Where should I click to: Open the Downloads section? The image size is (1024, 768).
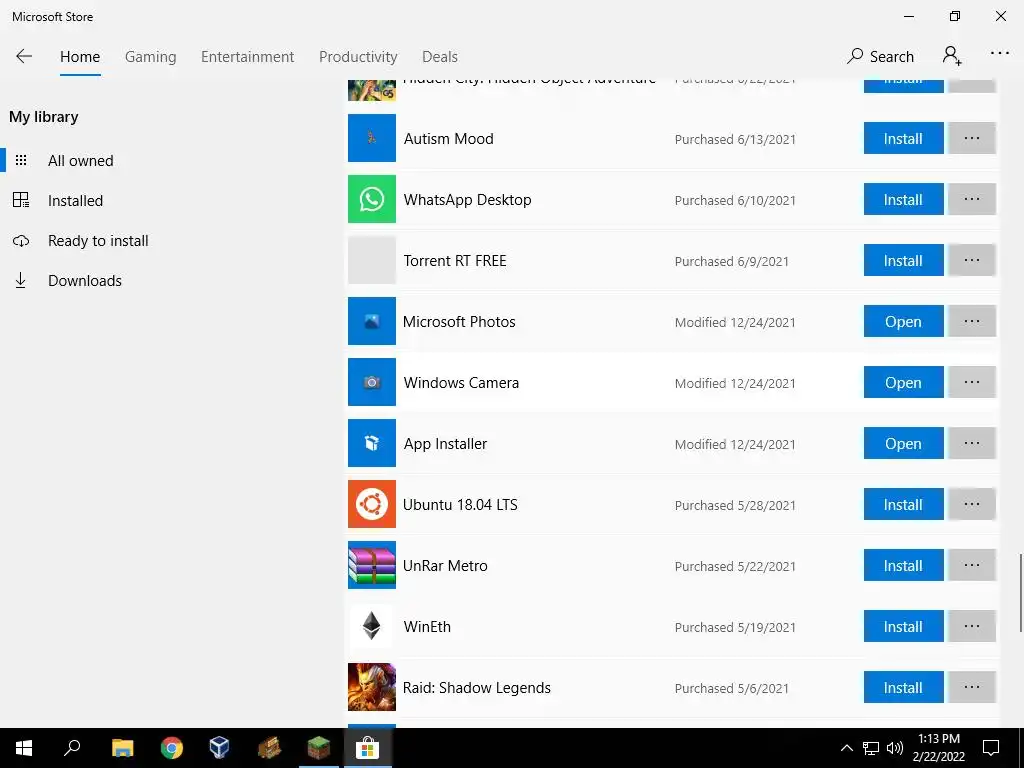click(x=84, y=281)
